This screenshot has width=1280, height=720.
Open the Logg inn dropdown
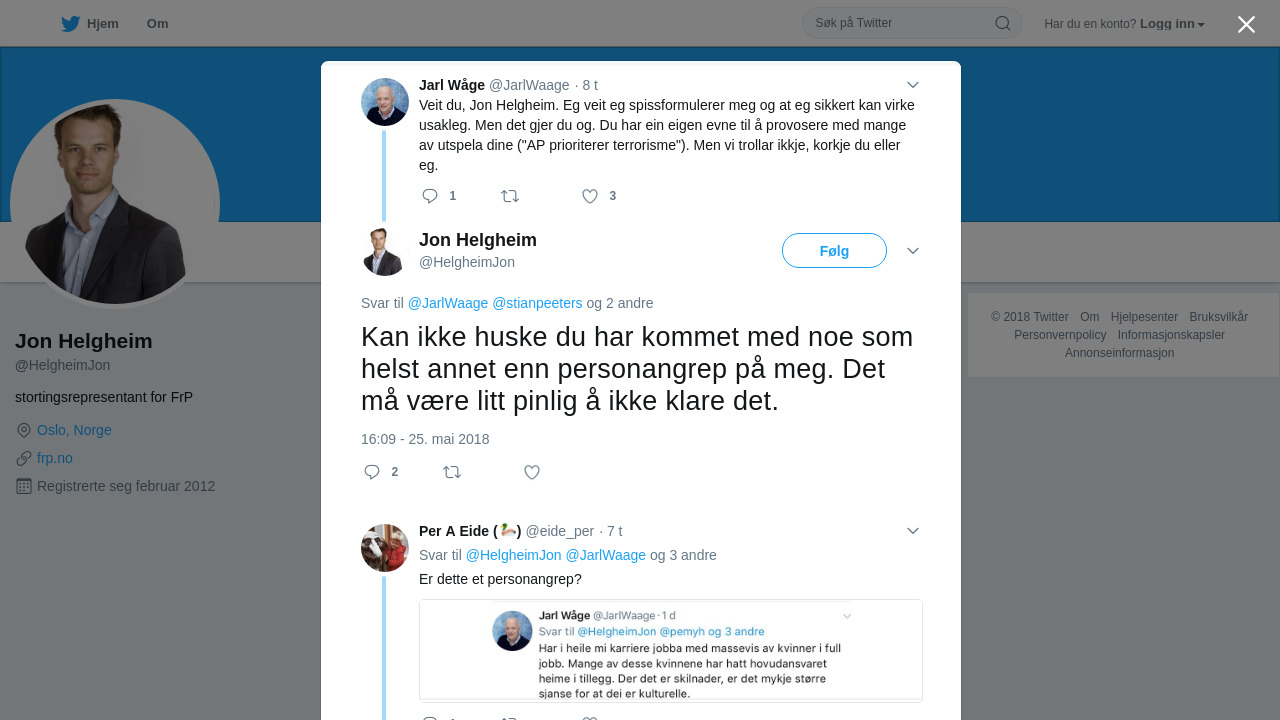click(x=1172, y=24)
